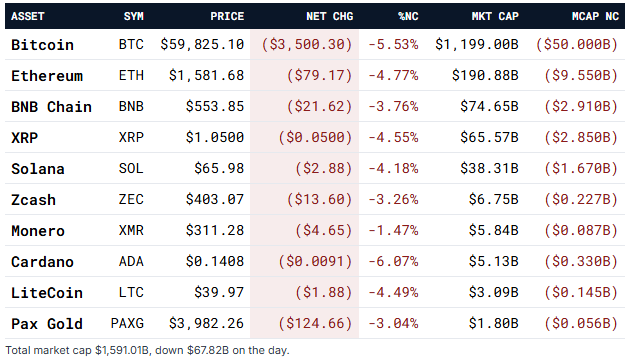The image size is (629, 360).
Task: Select the %NC column header
Action: (408, 16)
